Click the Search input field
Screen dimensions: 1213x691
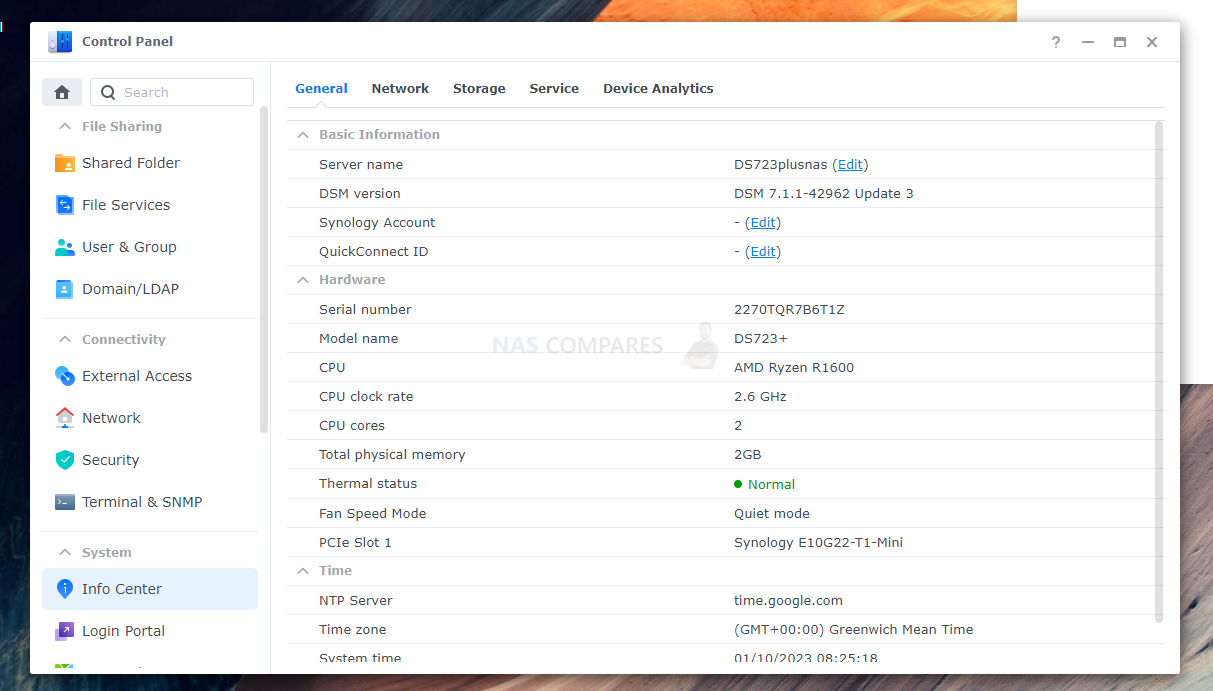(172, 92)
